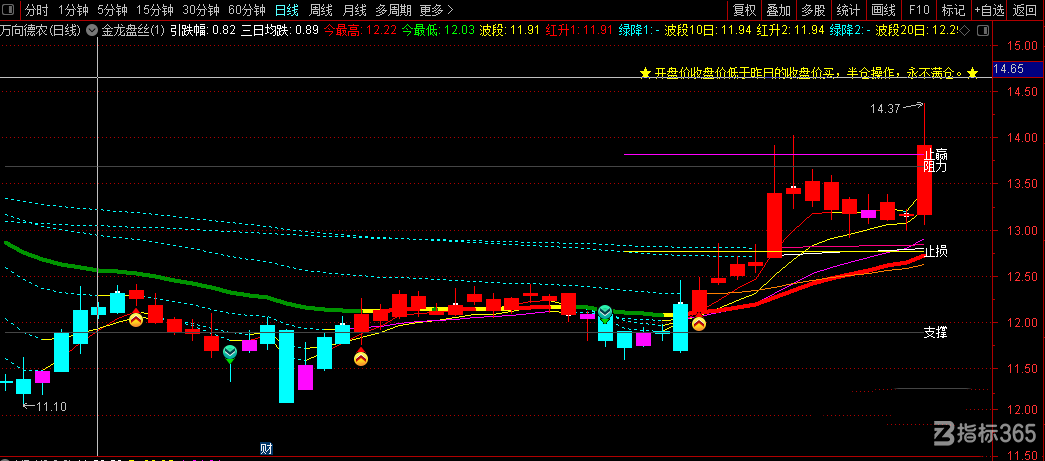Image resolution: width=1045 pixels, height=461 pixels.
Task: Open the indicator dropdown before 金龙盘丝
Action: click(x=91, y=30)
